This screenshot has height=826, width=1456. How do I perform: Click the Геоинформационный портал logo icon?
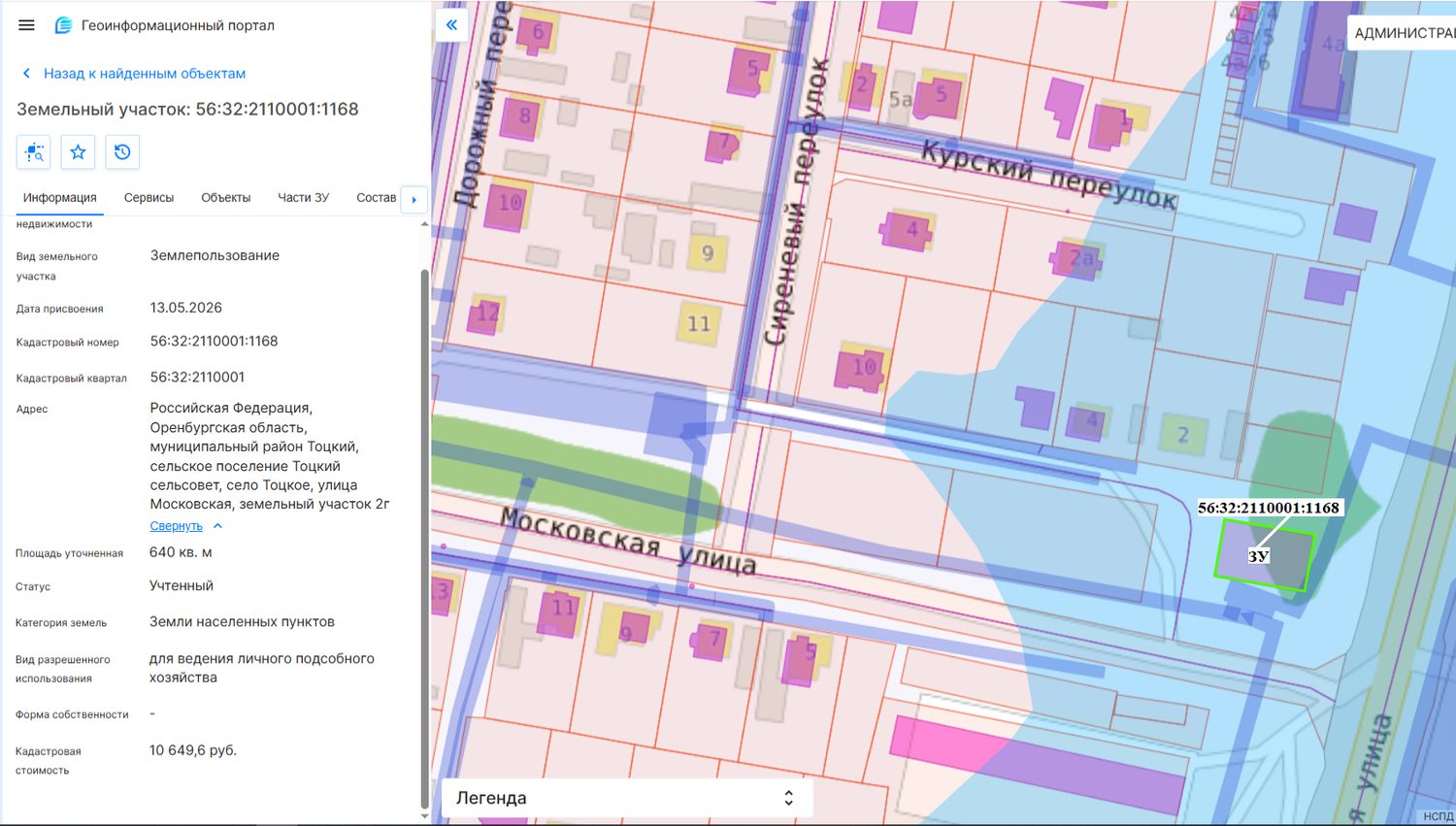(63, 25)
